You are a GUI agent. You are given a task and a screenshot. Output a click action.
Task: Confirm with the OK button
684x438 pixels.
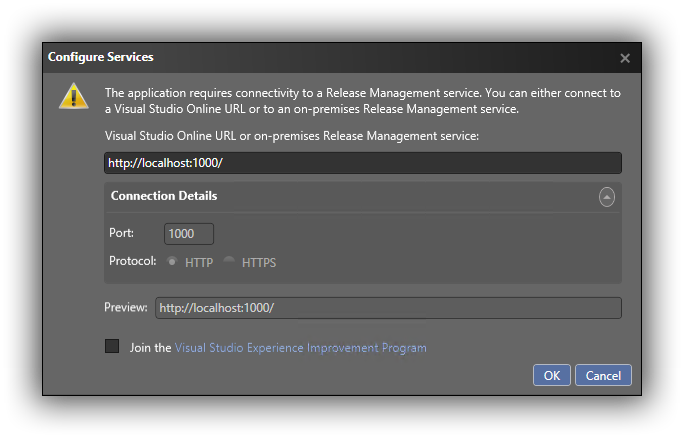pyautogui.click(x=551, y=375)
